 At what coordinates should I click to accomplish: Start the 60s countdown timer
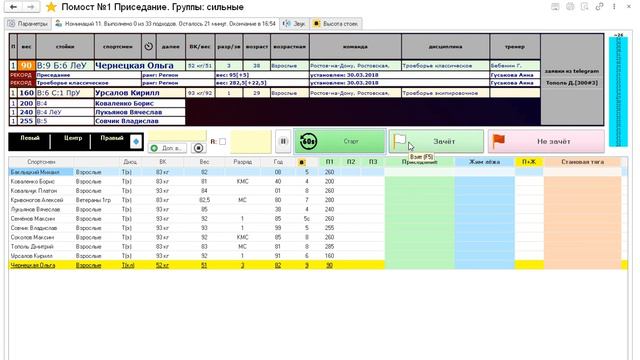340,141
